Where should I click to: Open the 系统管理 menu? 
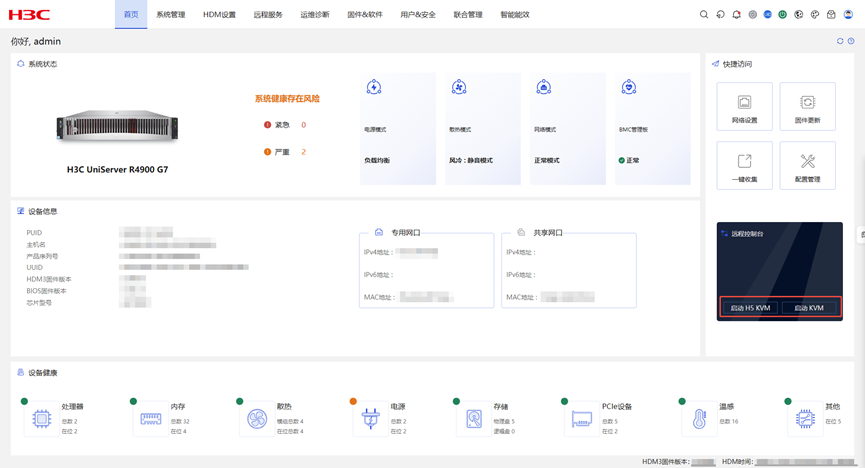(171, 15)
